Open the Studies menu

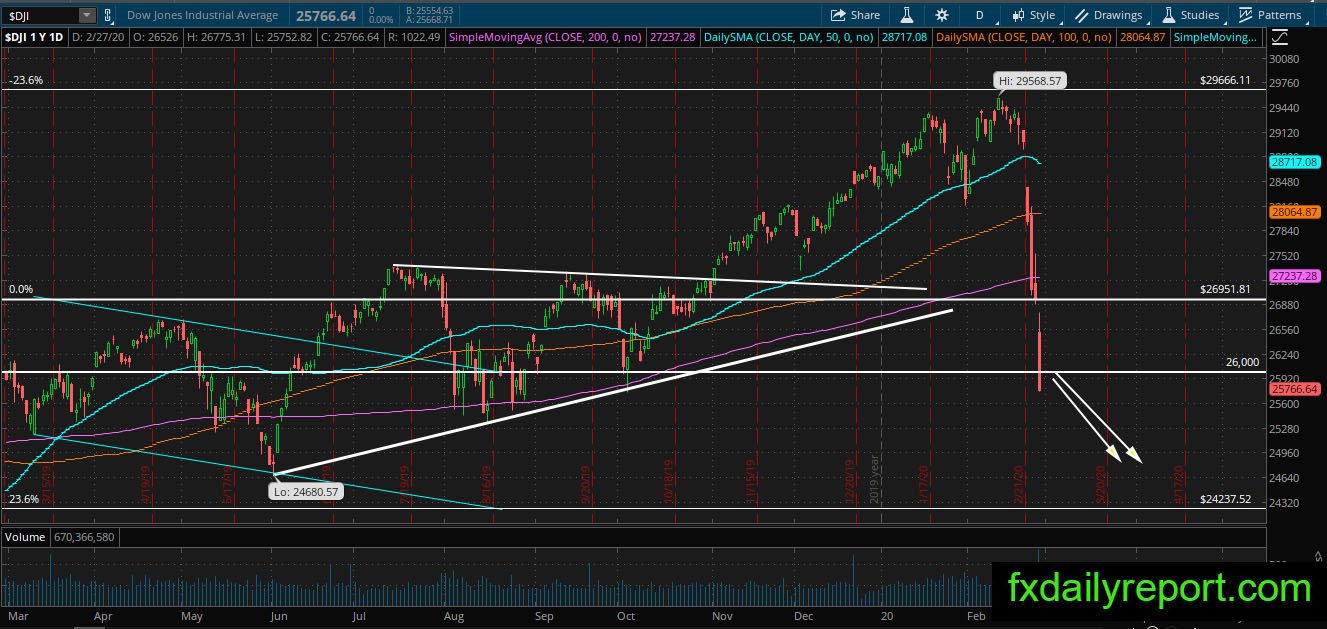tap(1190, 15)
